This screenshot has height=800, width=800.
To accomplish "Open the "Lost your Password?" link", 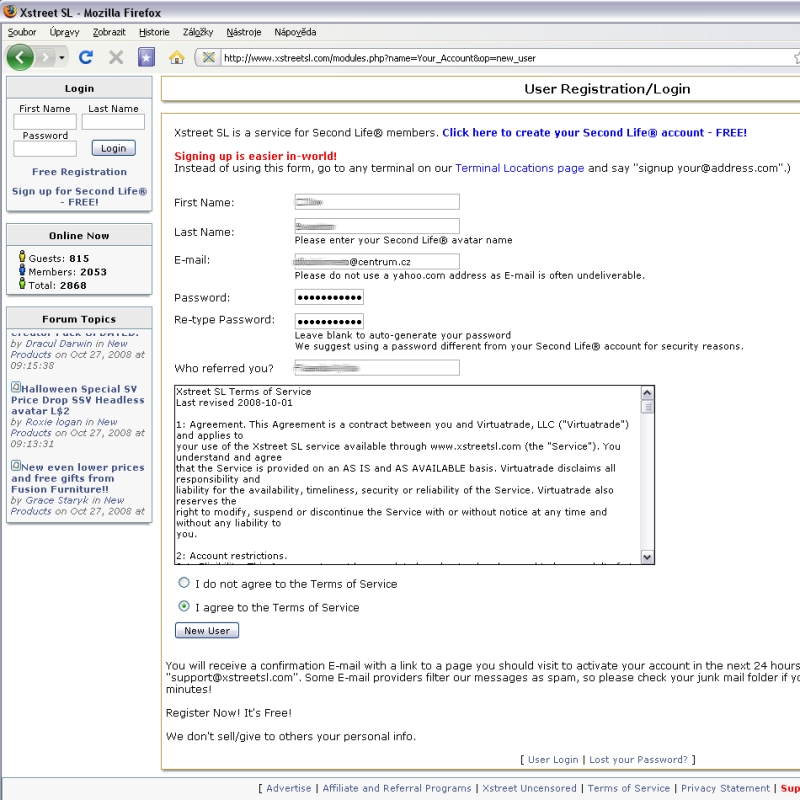I will point(638,760).
